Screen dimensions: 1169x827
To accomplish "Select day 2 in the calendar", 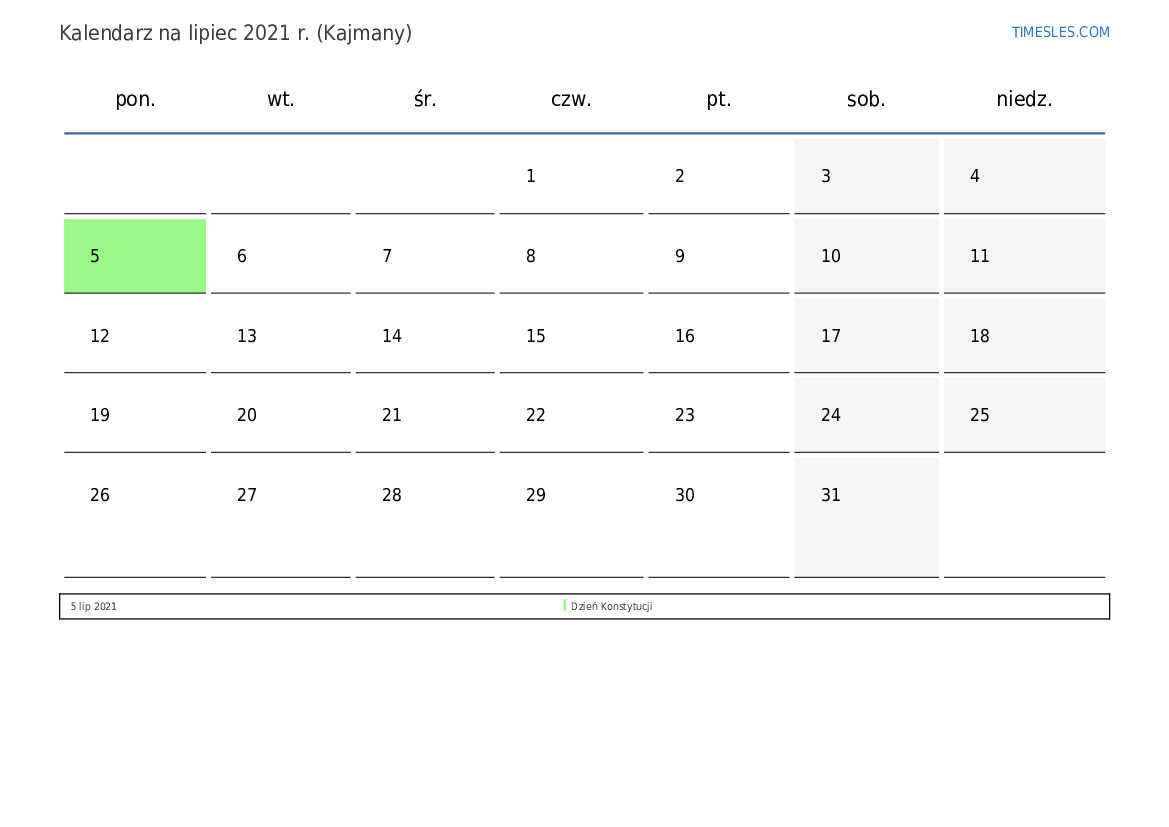I will [719, 176].
